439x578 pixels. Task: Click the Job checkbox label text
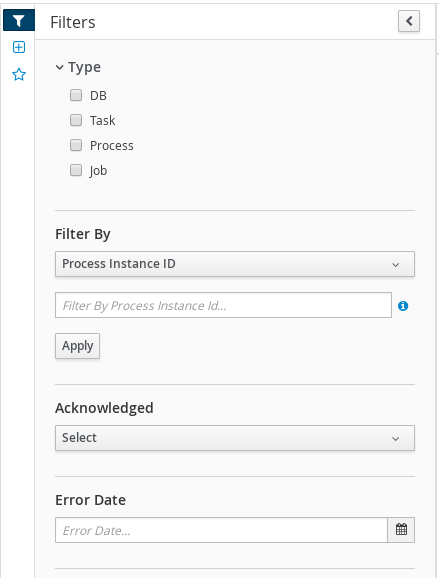pos(98,171)
